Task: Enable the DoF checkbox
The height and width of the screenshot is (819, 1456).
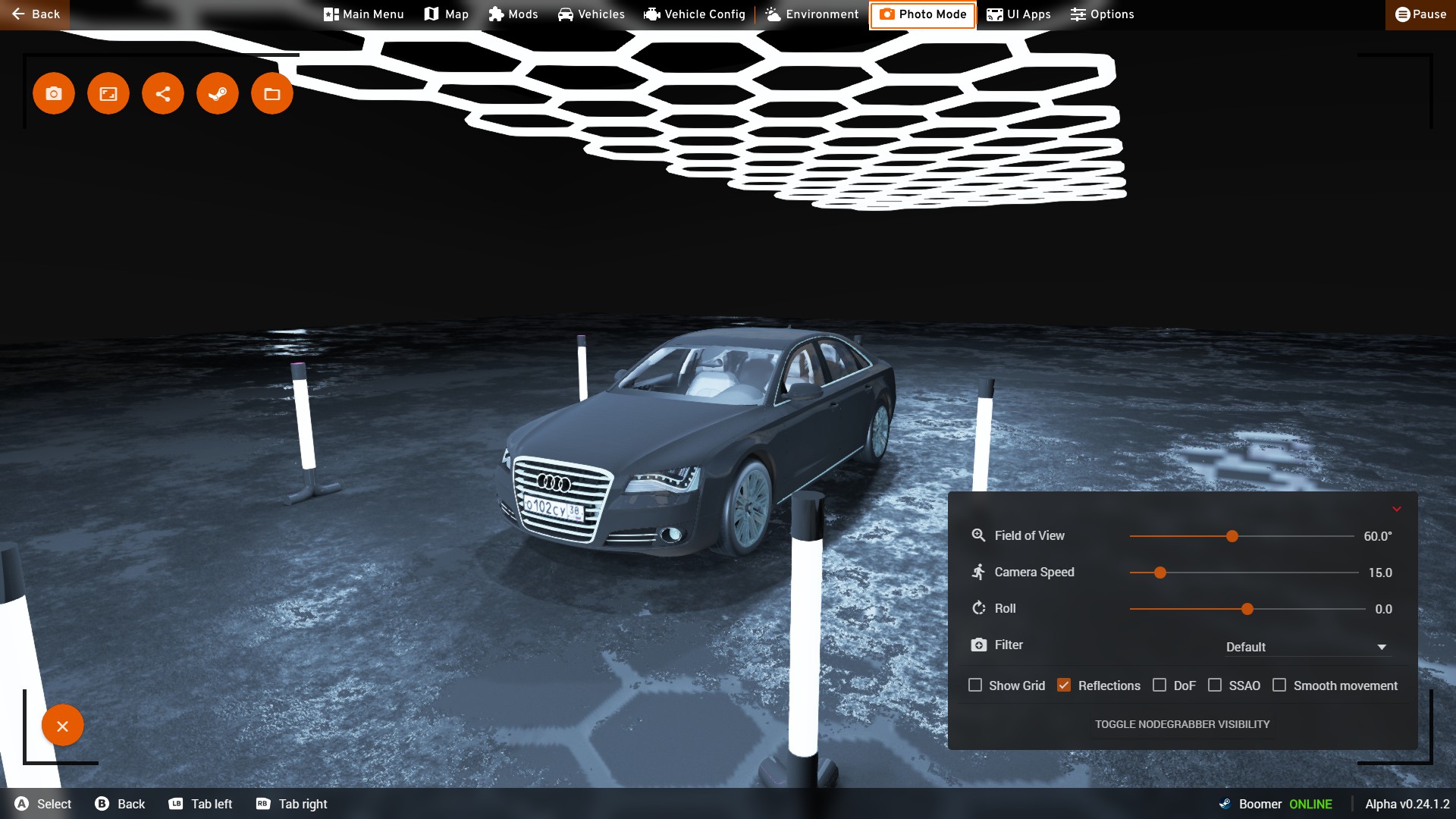Action: pyautogui.click(x=1159, y=685)
